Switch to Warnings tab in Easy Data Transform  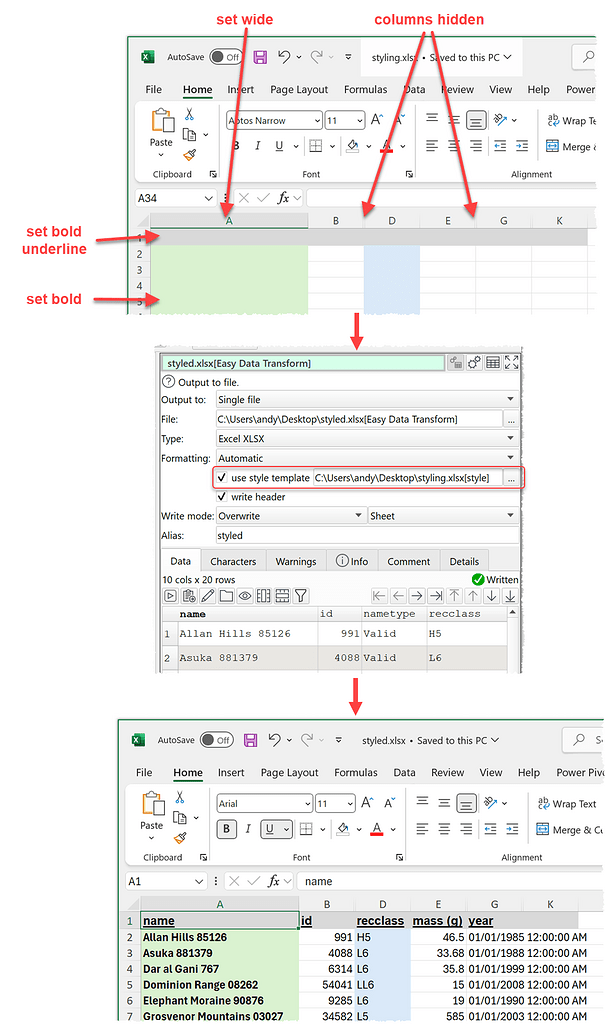click(x=296, y=561)
